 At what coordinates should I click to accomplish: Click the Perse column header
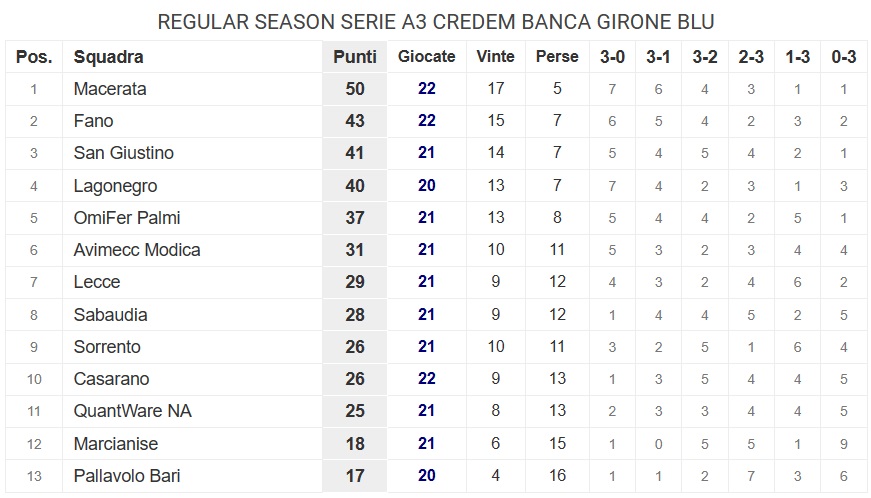pos(557,57)
